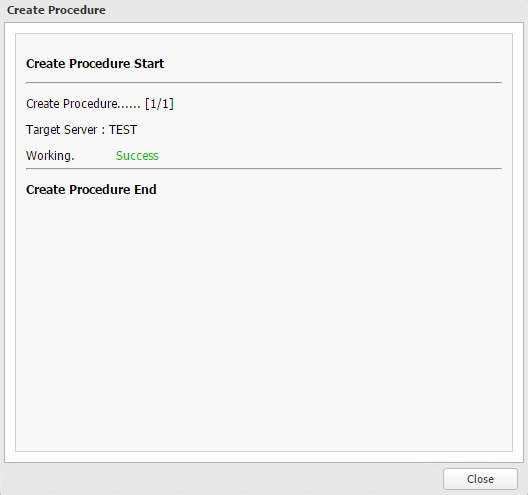
Task: Click the TEST server name
Action: tap(123, 130)
